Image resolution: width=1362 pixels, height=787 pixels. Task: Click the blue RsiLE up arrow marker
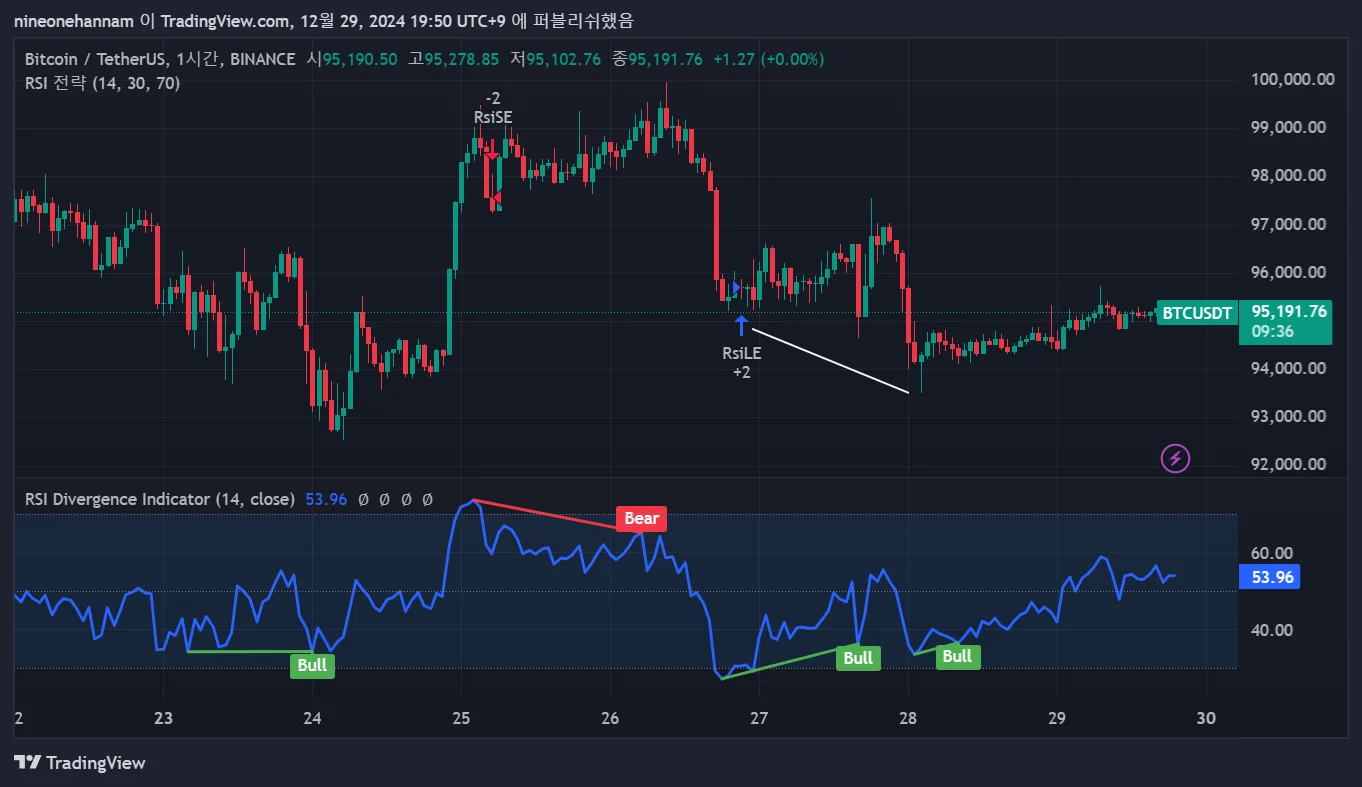point(741,325)
